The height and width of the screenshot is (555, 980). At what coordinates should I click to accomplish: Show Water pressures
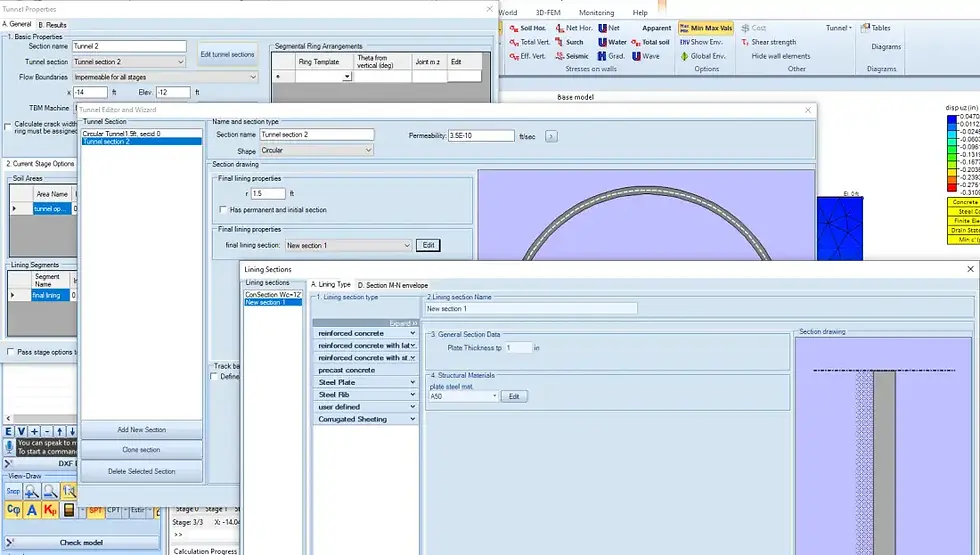(612, 42)
